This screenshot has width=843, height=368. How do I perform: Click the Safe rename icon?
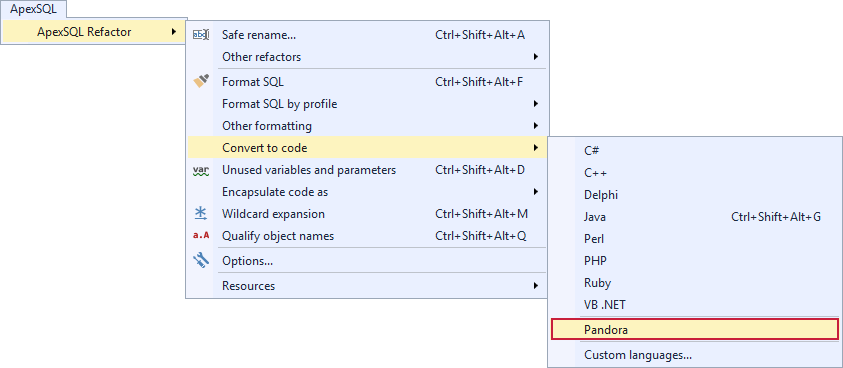click(201, 35)
